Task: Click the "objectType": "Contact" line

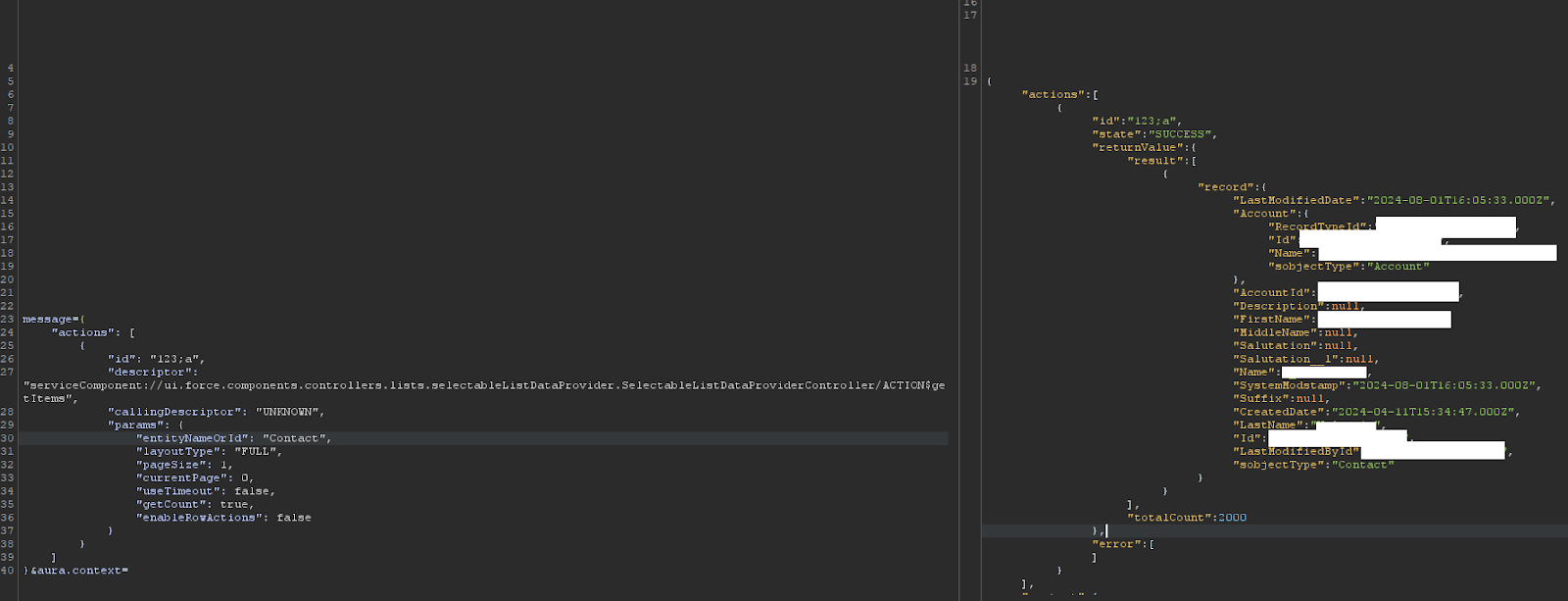Action: [x=1313, y=465]
